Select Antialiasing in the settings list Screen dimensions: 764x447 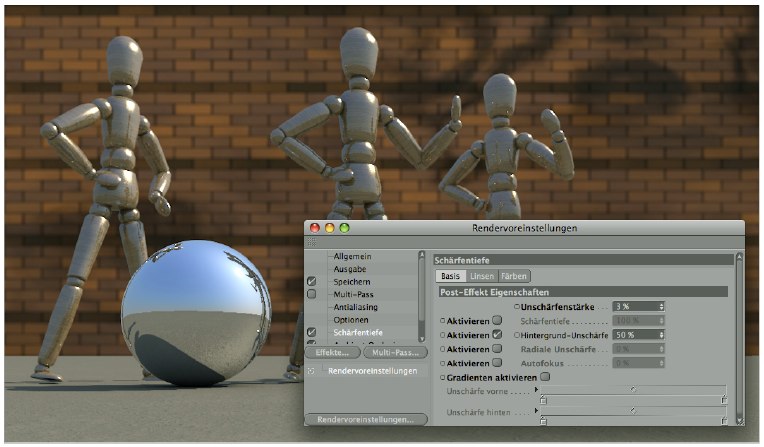click(356, 307)
